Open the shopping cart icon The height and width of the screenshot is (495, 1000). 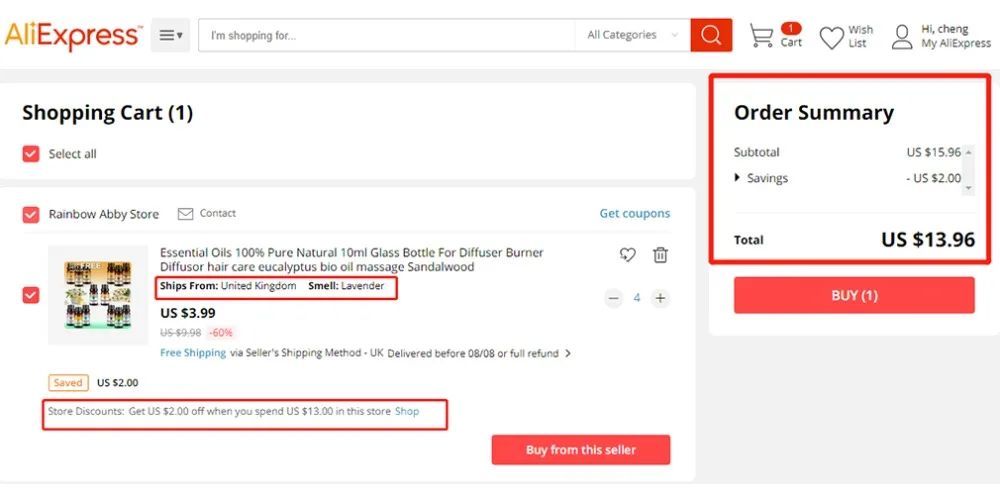[x=761, y=36]
